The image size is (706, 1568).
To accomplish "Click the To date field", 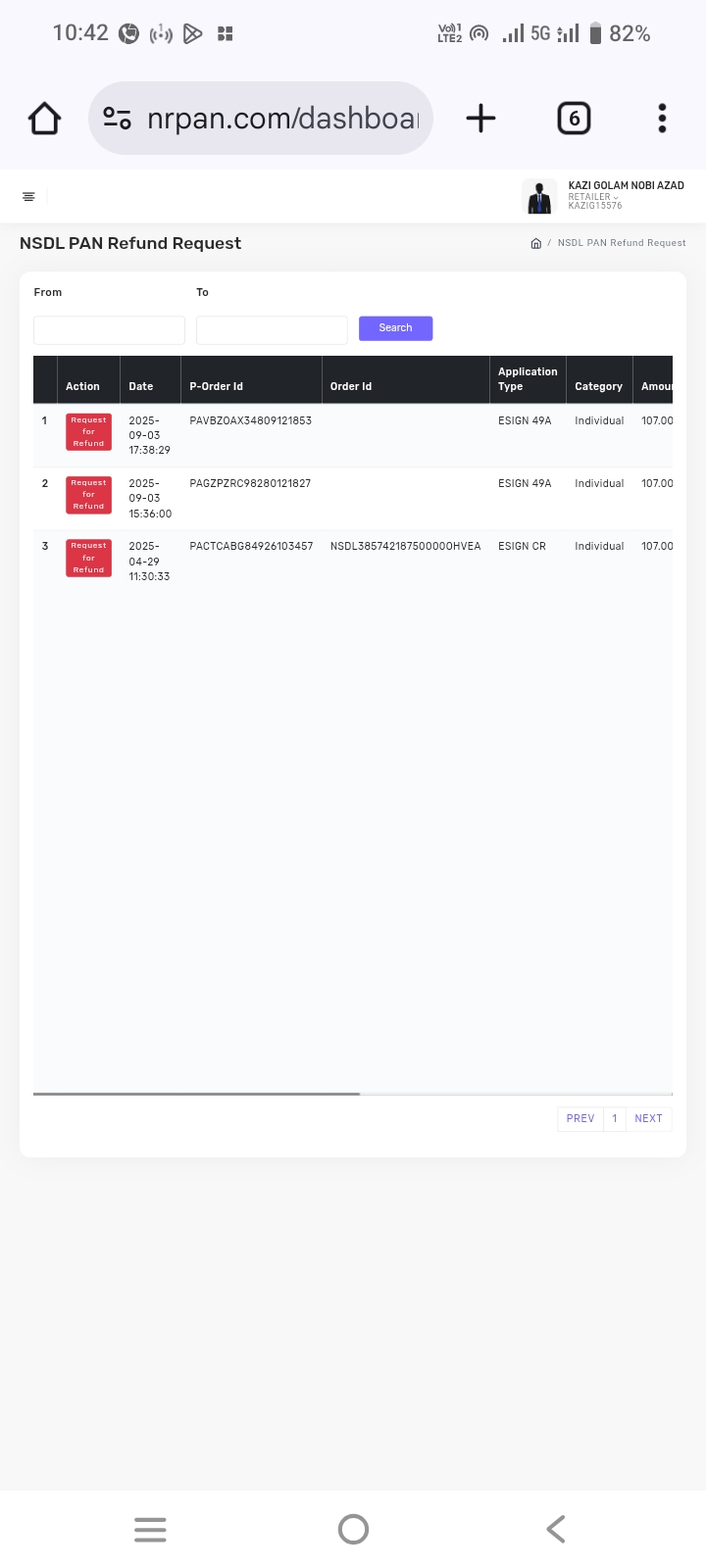I will click(272, 329).
